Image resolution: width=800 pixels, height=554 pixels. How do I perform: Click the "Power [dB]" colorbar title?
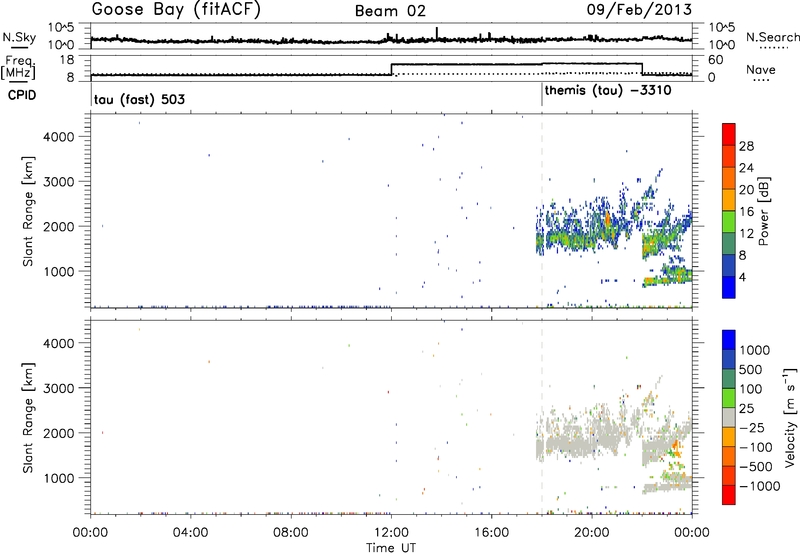763,211
